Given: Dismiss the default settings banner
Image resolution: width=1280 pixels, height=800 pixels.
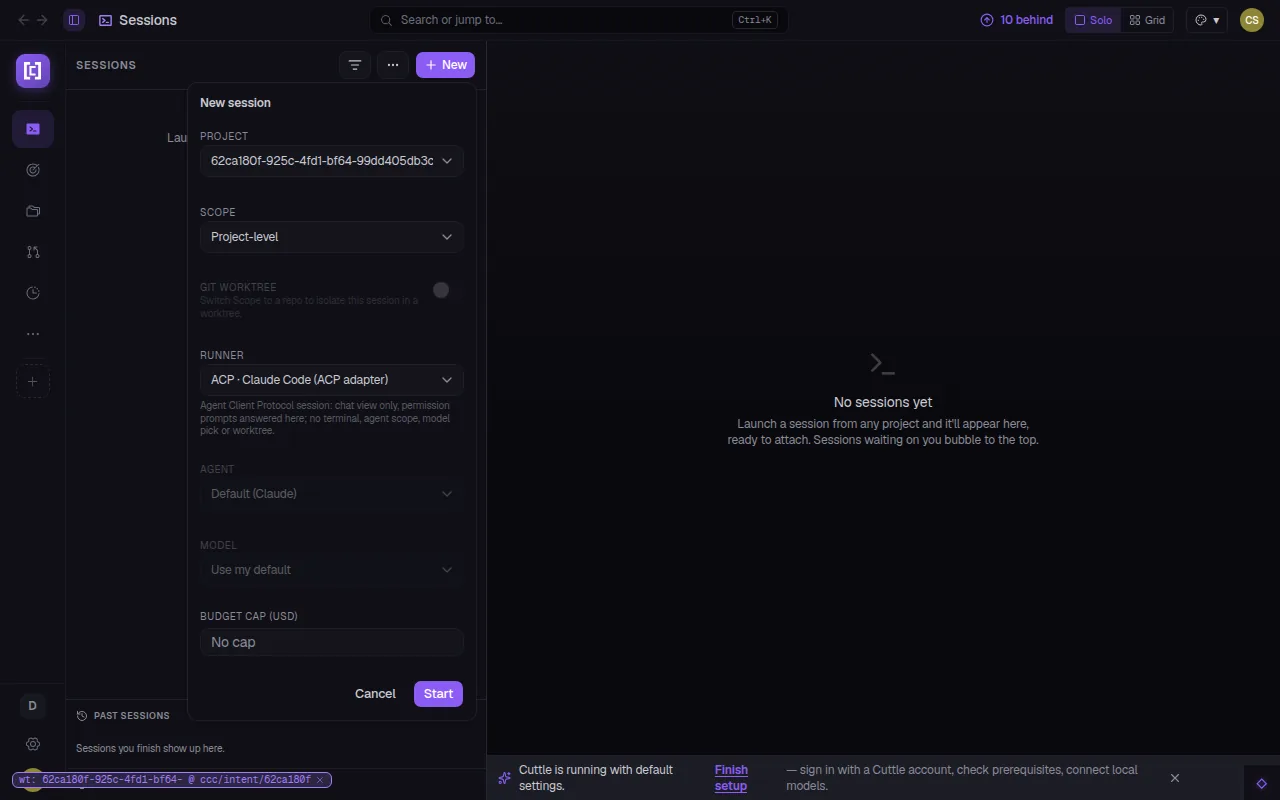Looking at the screenshot, I should (x=1175, y=778).
